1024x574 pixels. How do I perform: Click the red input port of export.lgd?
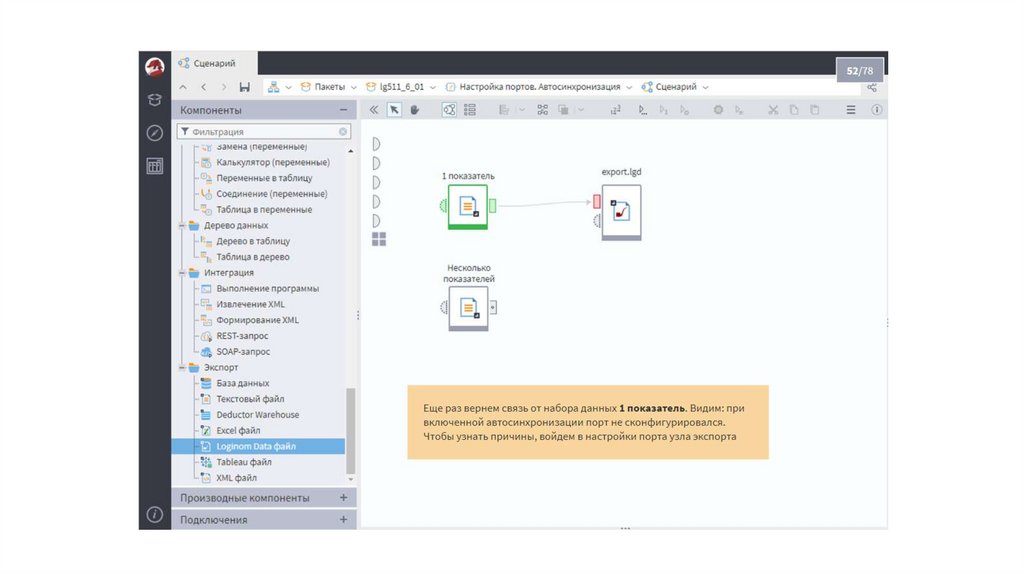[x=596, y=202]
